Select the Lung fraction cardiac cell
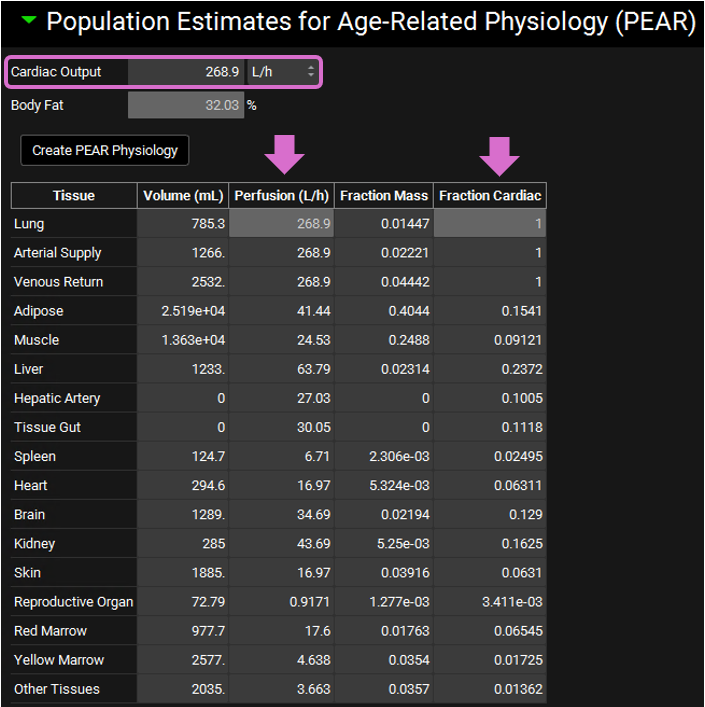Screen dimensions: 705x707 click(x=490, y=224)
